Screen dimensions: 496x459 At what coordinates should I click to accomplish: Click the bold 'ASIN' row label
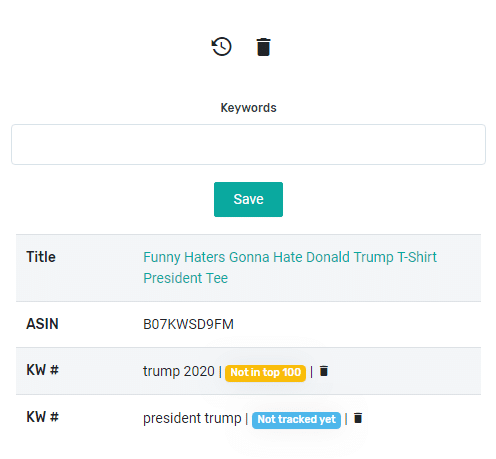[x=42, y=324]
